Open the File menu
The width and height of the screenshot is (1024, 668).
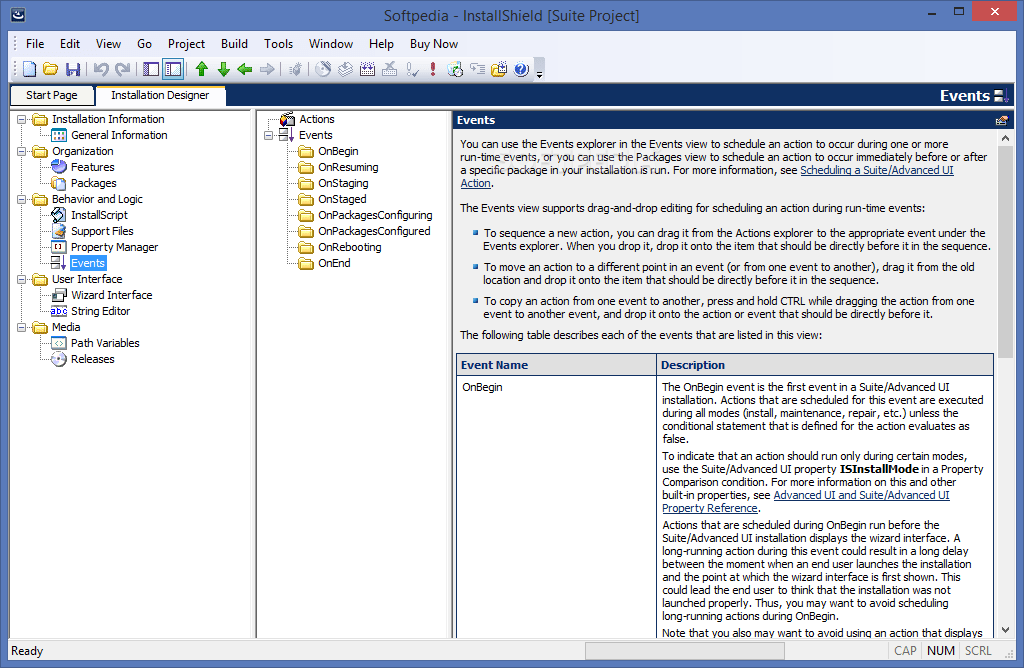coord(35,44)
